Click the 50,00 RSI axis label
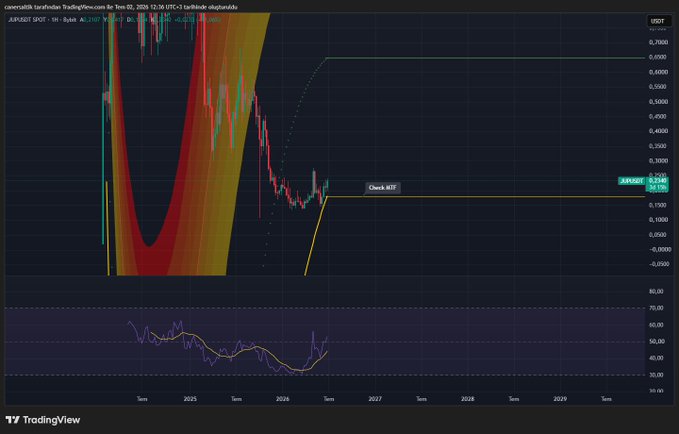Screen dimensions: 679x434 coord(656,341)
